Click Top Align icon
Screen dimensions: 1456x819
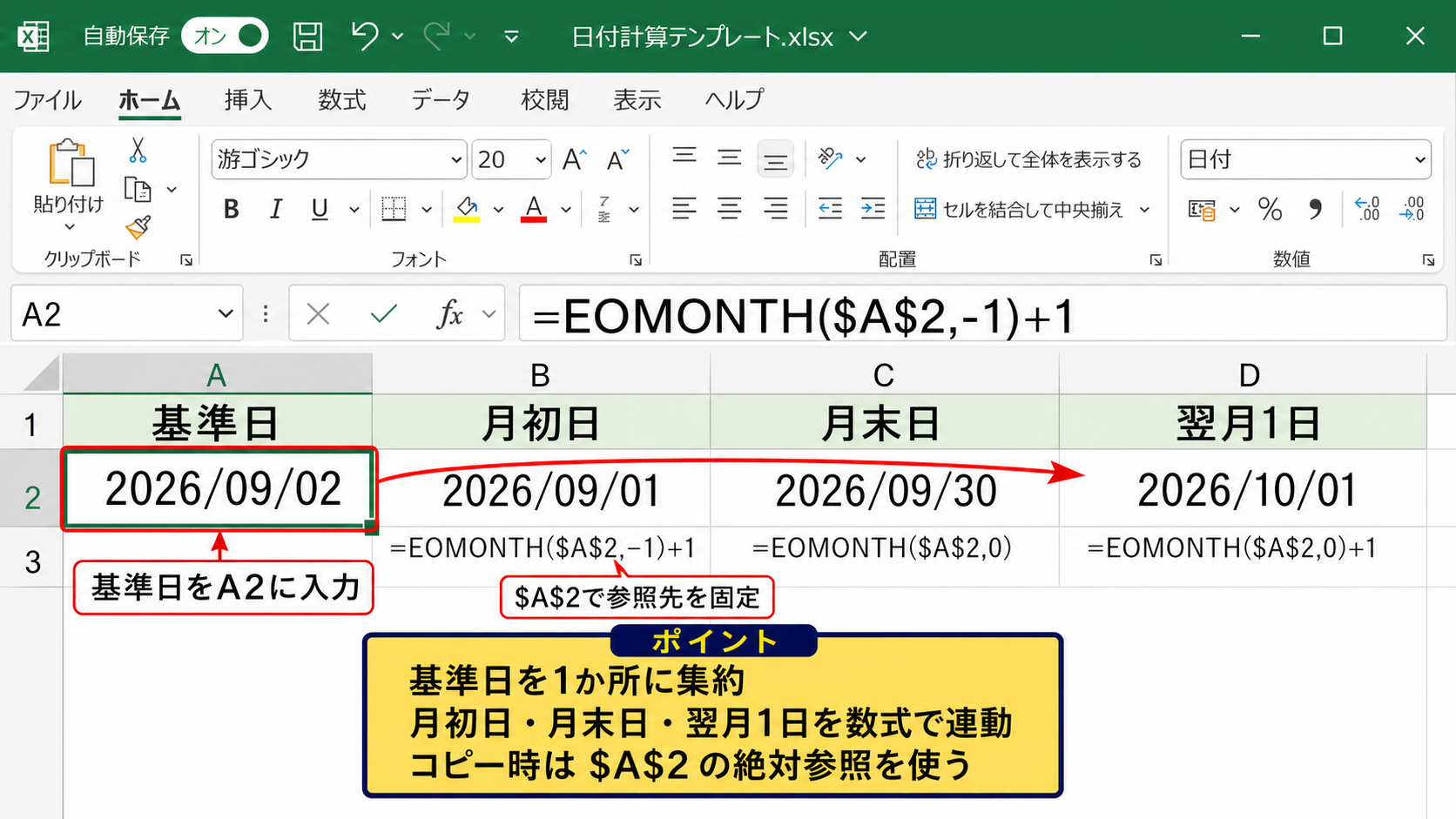point(684,158)
